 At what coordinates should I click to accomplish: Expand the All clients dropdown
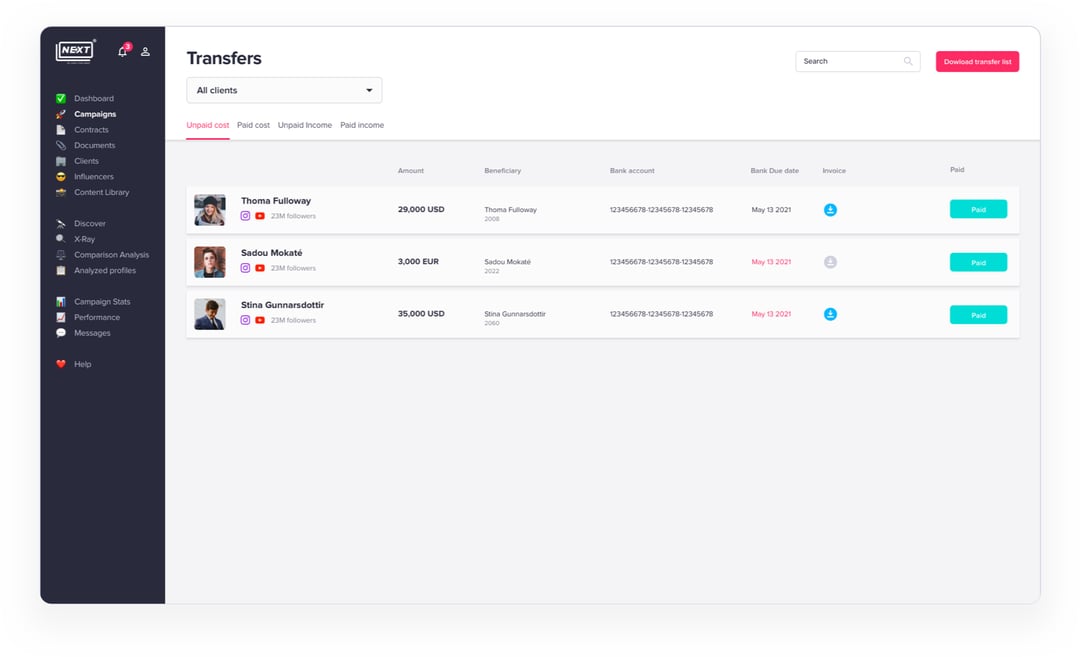[284, 90]
